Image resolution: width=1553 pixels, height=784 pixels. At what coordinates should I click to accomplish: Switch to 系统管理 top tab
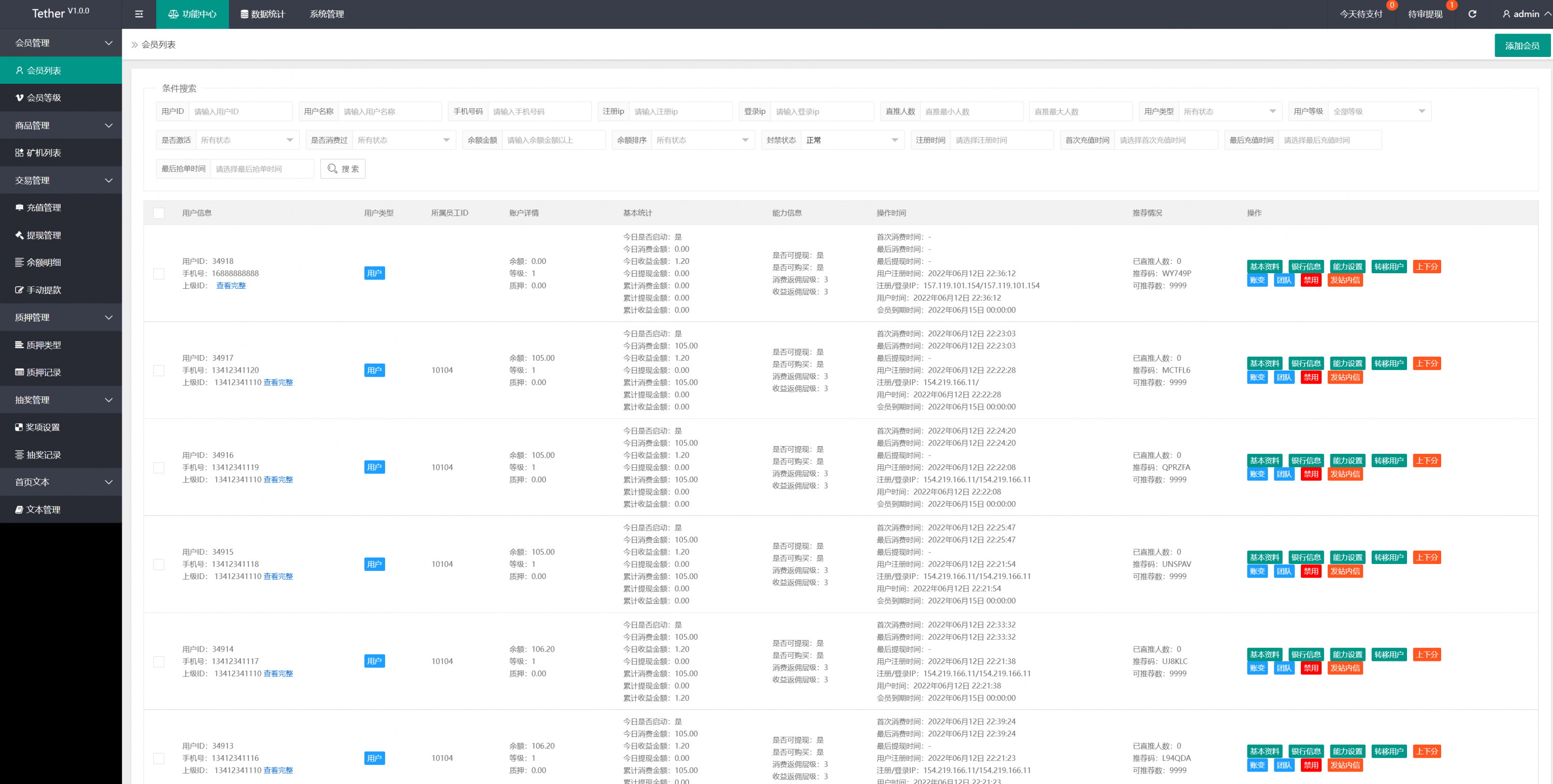[x=326, y=14]
